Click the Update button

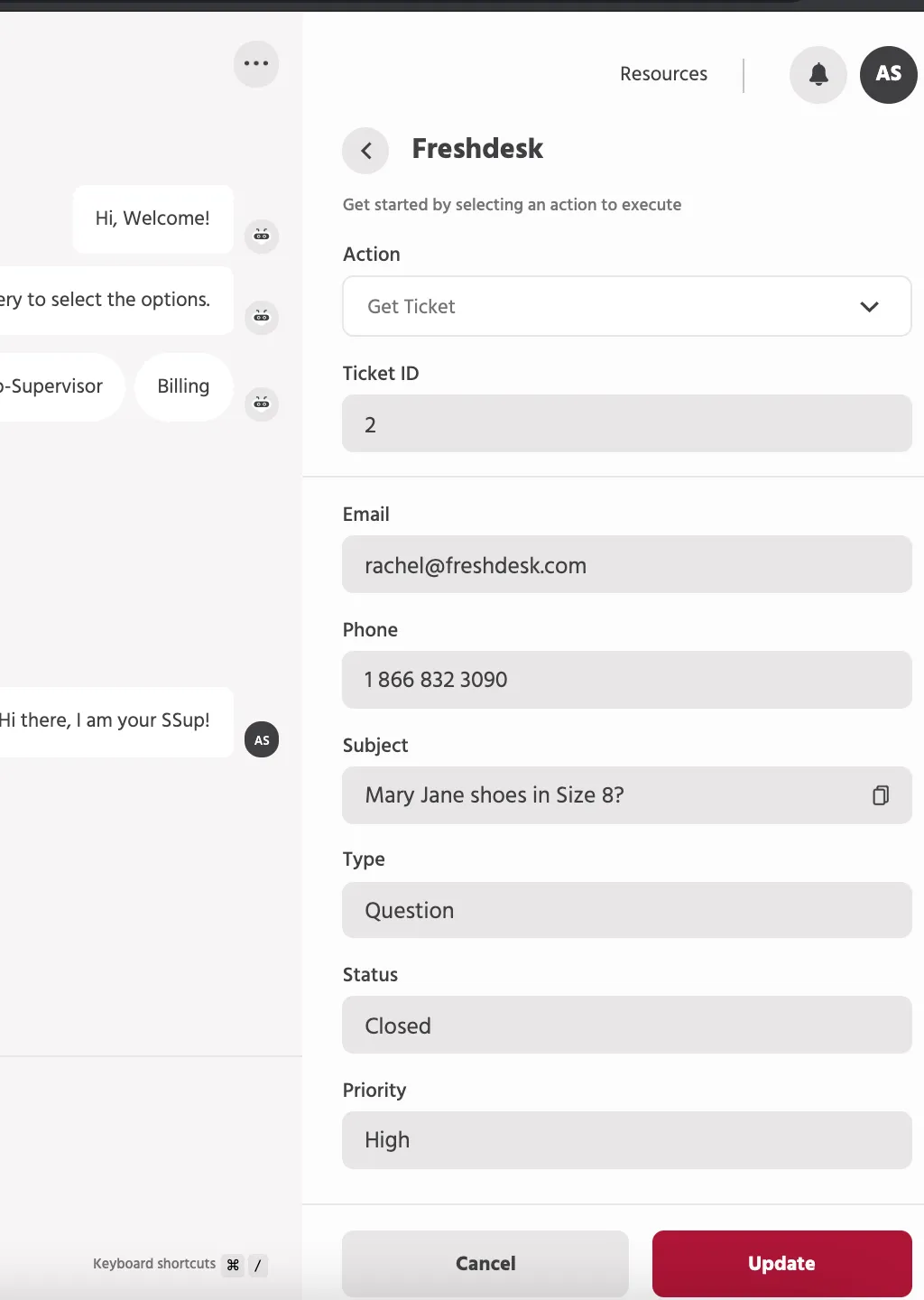coord(782,1264)
